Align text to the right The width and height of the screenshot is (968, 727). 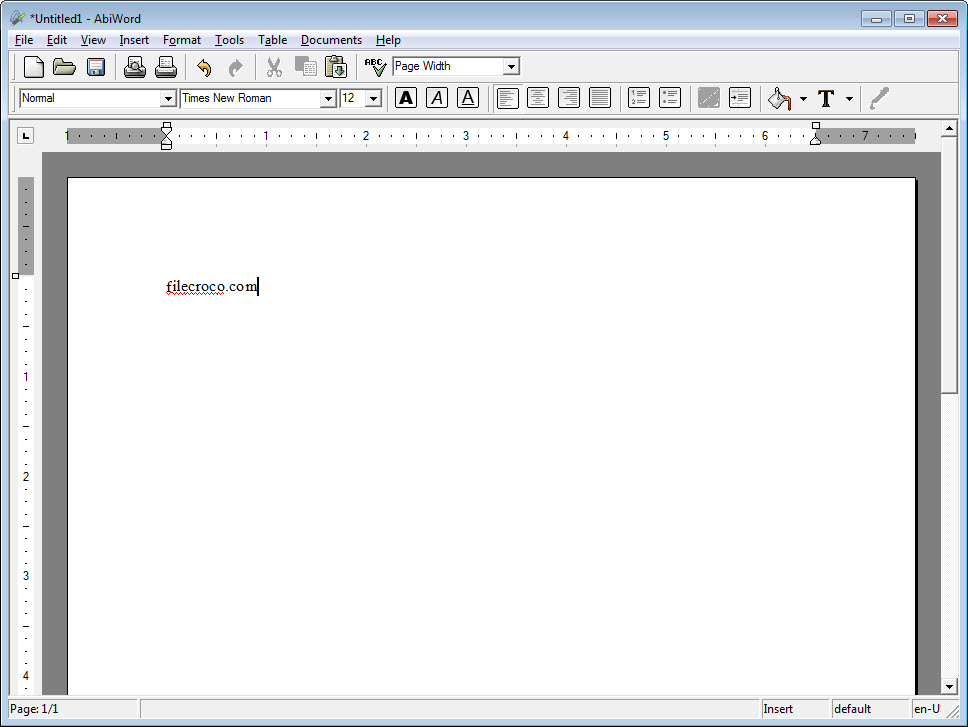(x=569, y=98)
